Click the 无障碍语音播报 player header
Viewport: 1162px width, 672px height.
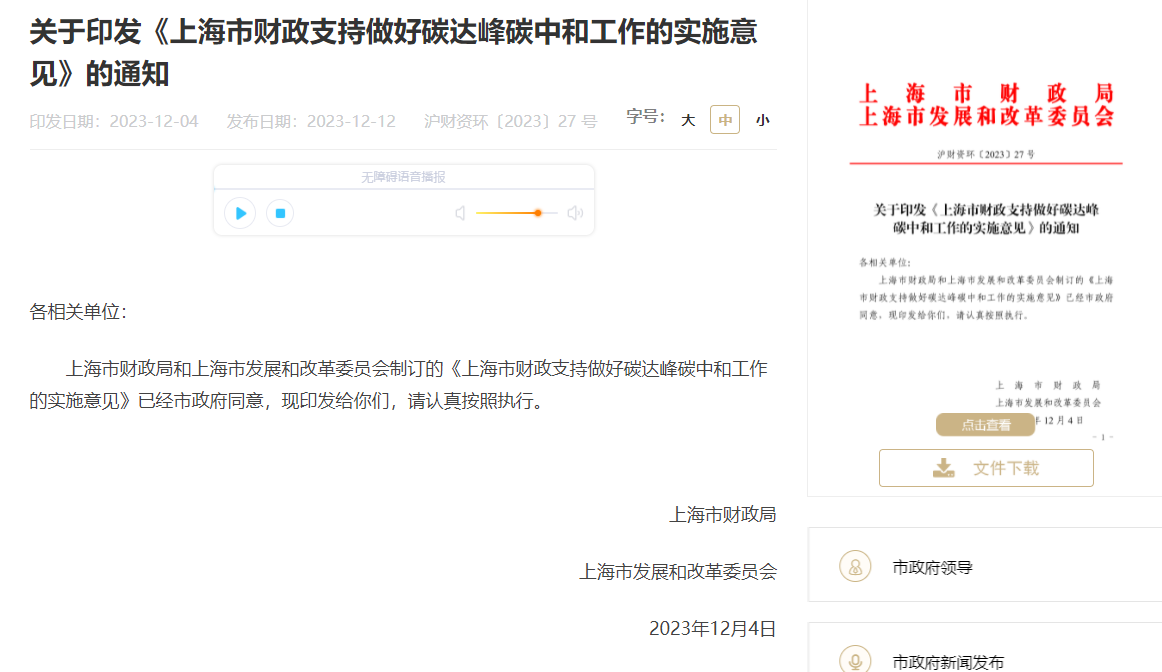403,177
